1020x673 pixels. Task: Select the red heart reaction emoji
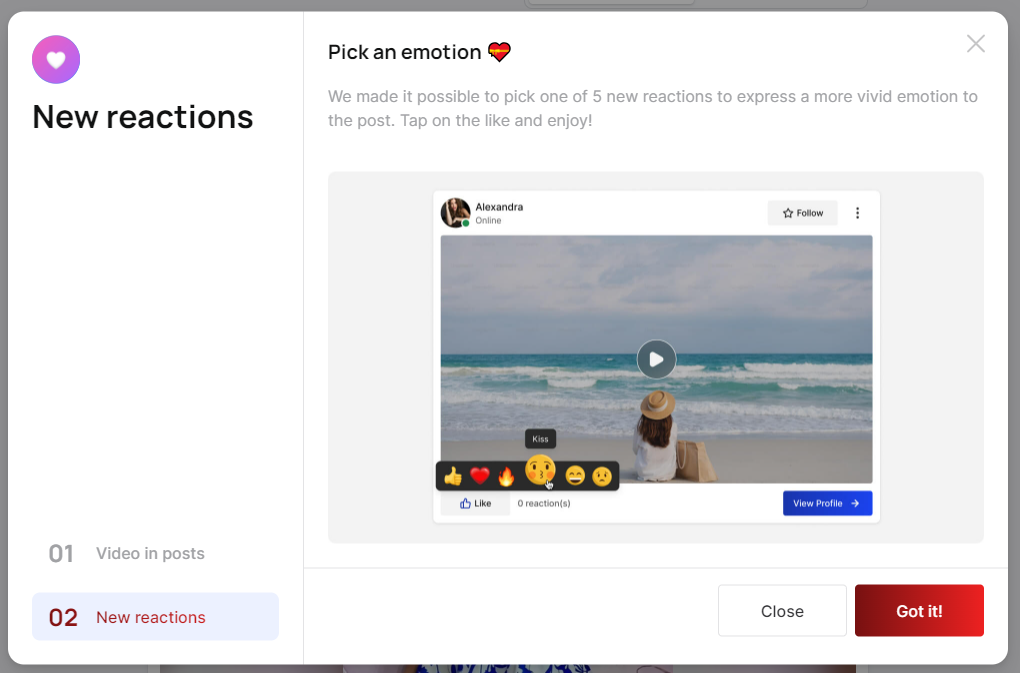pyautogui.click(x=480, y=476)
